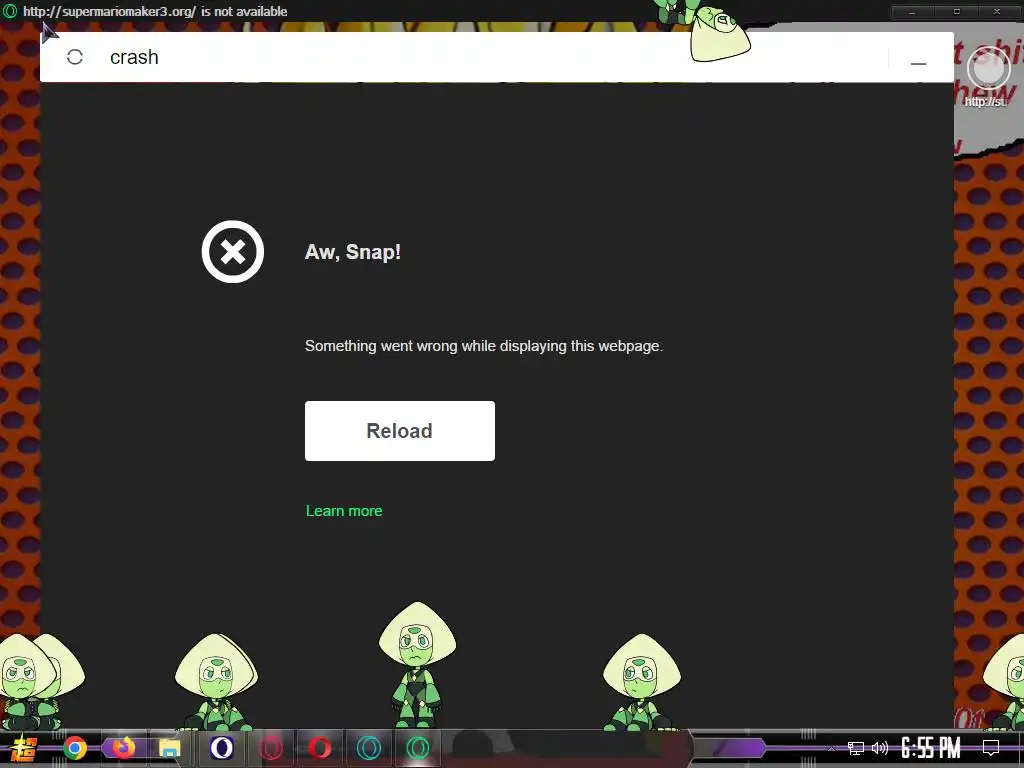This screenshot has height=768, width=1024.
Task: Switch to the solid red Opera taskbar icon
Action: coord(319,748)
